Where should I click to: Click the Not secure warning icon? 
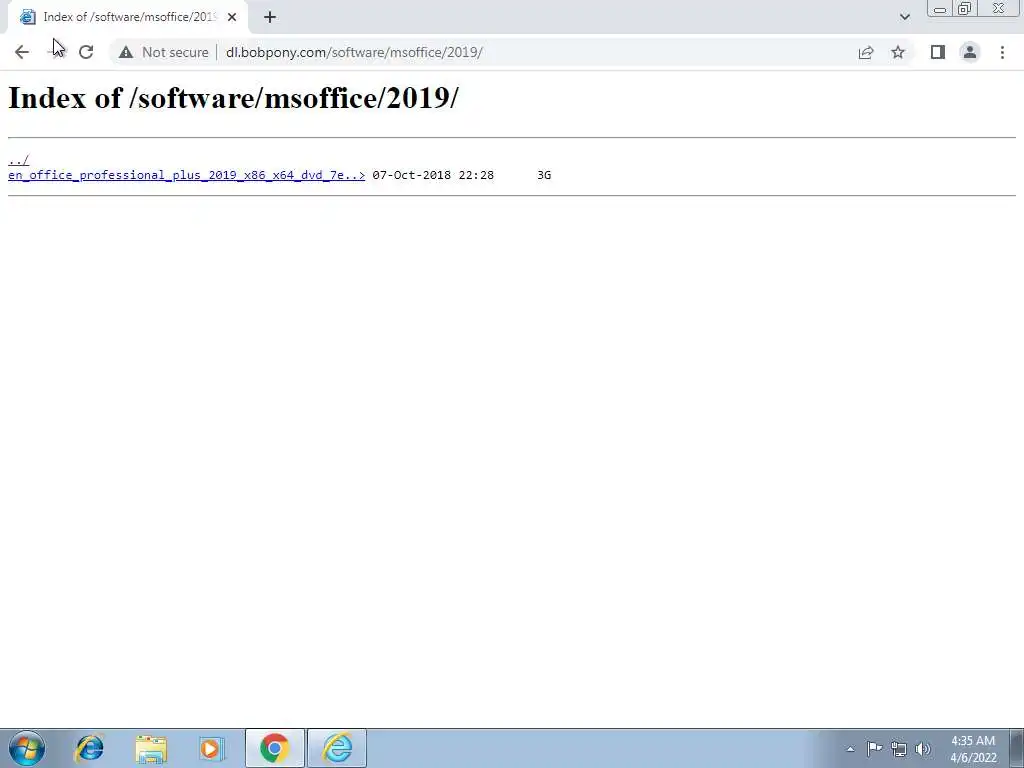tap(126, 52)
